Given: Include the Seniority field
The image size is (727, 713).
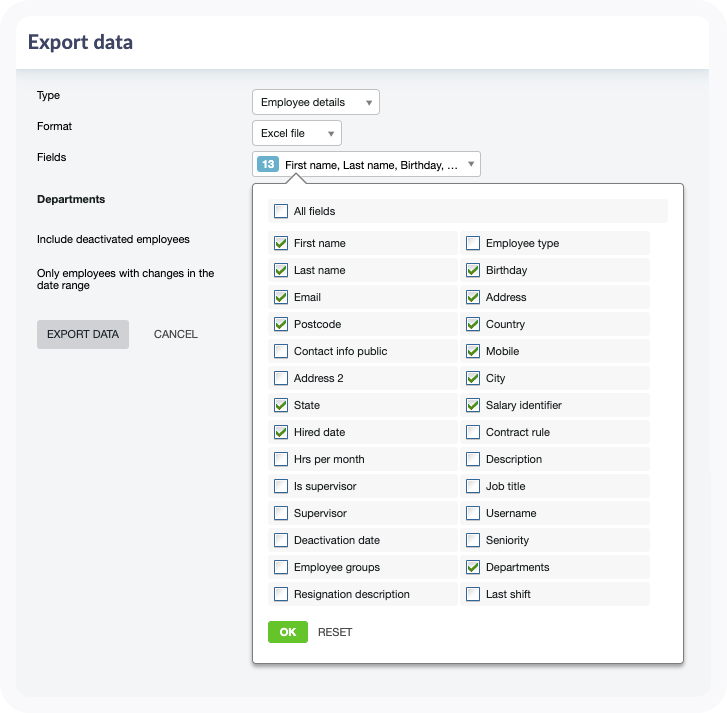Looking at the screenshot, I should coord(473,540).
